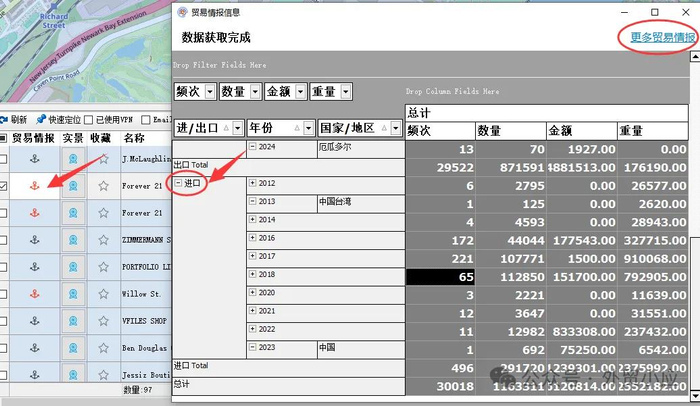700x406 pixels.
Task: Open the 国家/地区 field filter dropdown
Action: [x=395, y=129]
